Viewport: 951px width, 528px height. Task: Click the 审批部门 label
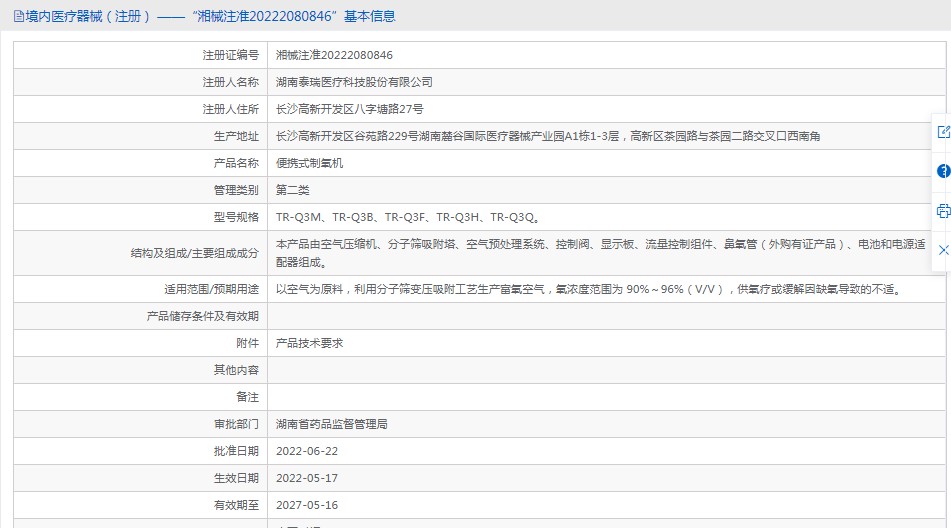[x=236, y=424]
